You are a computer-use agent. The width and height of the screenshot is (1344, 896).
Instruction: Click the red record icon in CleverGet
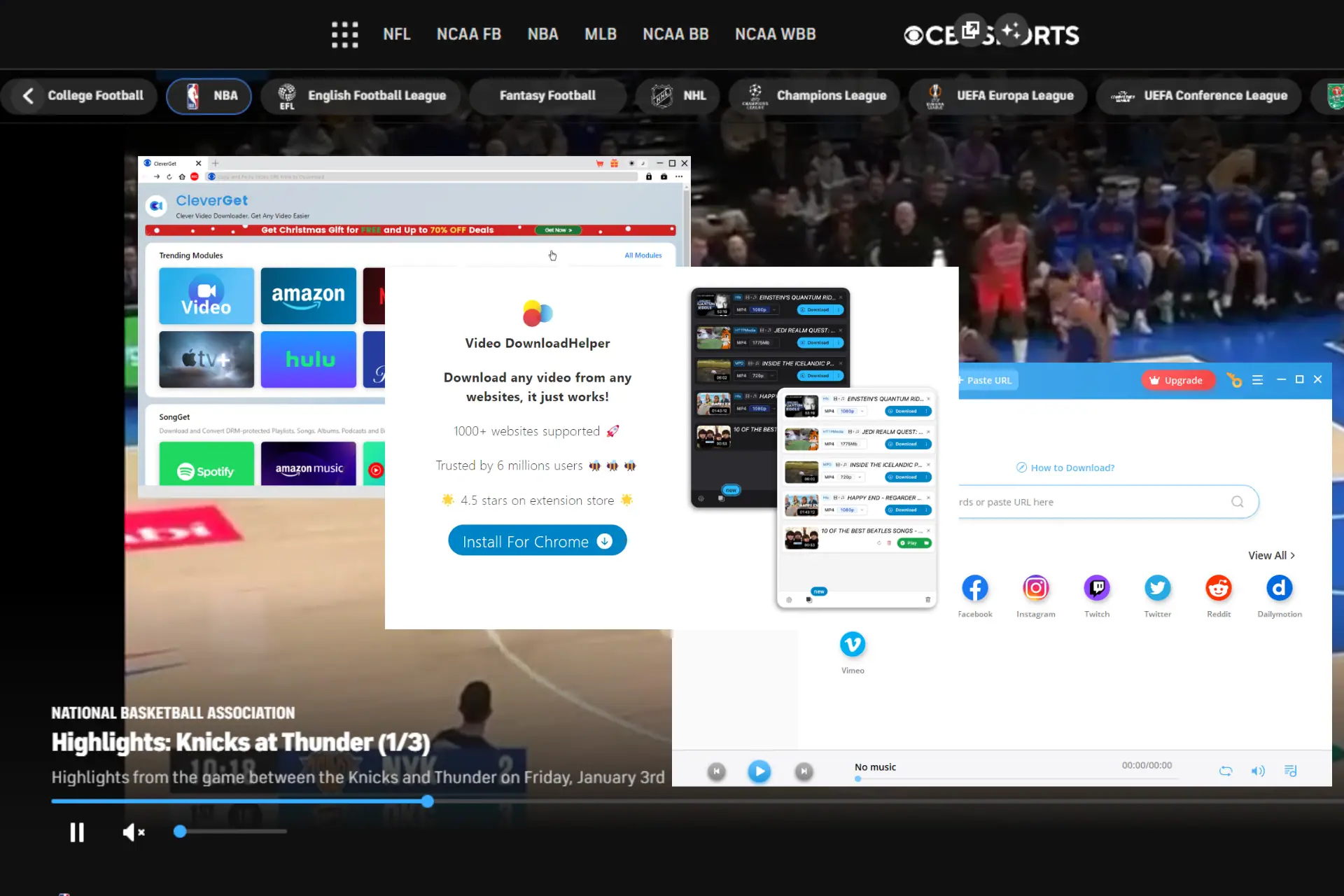tap(195, 176)
